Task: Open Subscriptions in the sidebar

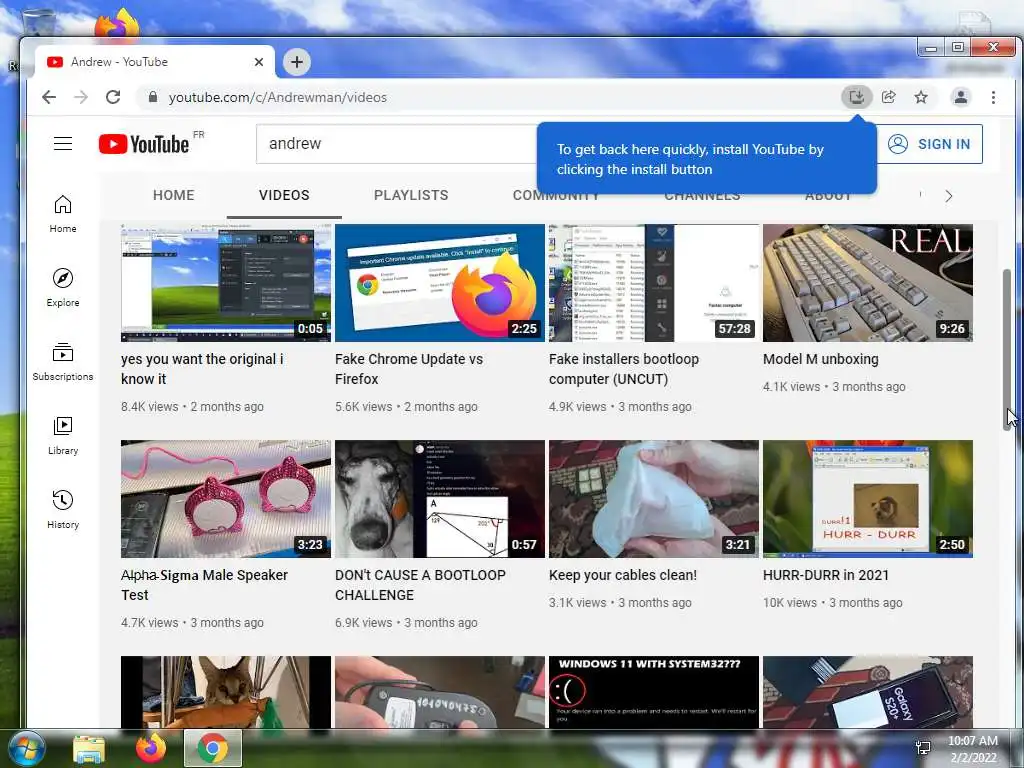Action: point(63,362)
